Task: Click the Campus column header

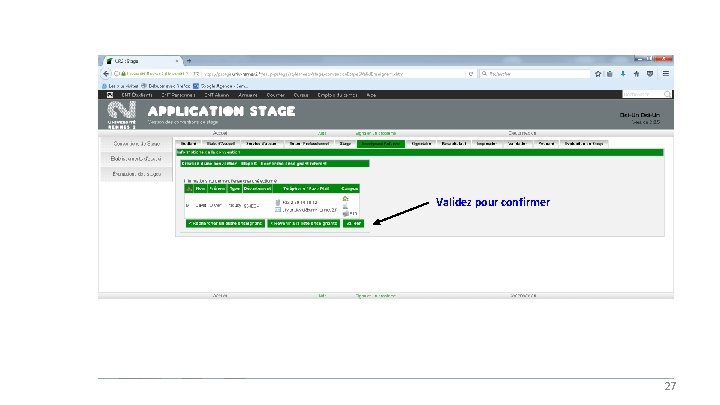Action: (x=350, y=189)
